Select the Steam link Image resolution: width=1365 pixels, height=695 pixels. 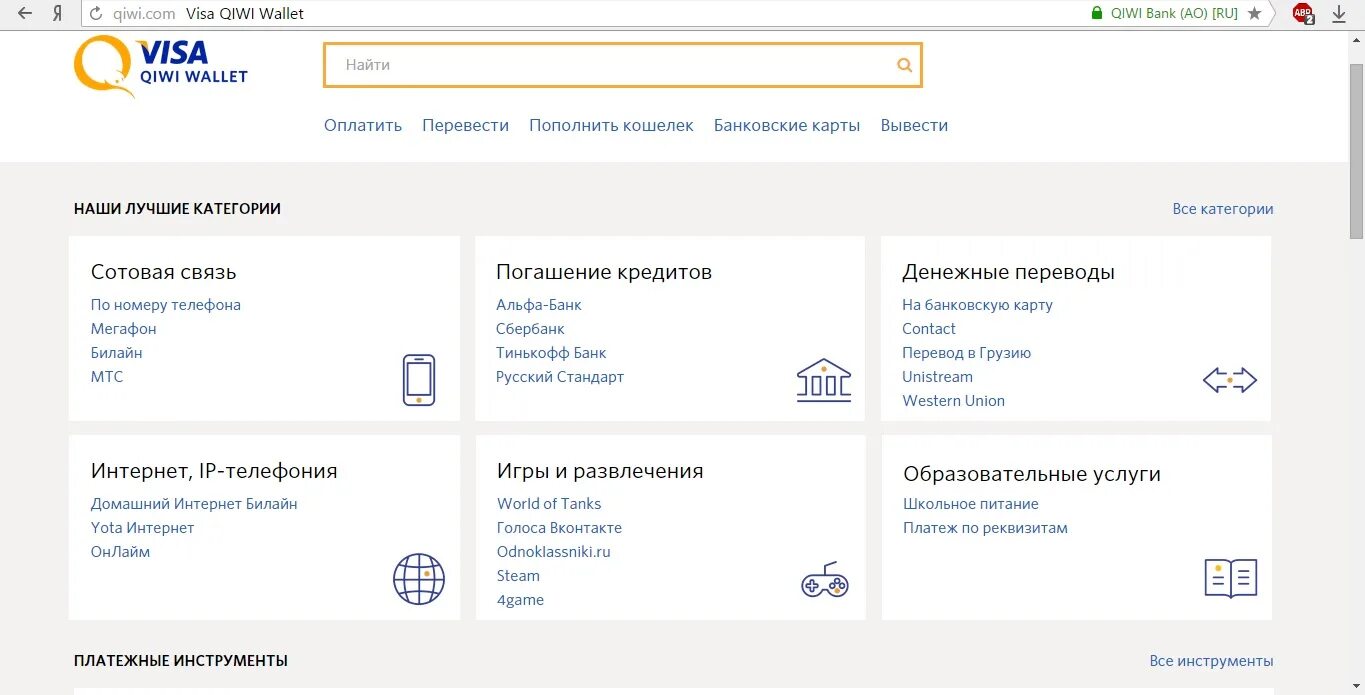(x=518, y=576)
